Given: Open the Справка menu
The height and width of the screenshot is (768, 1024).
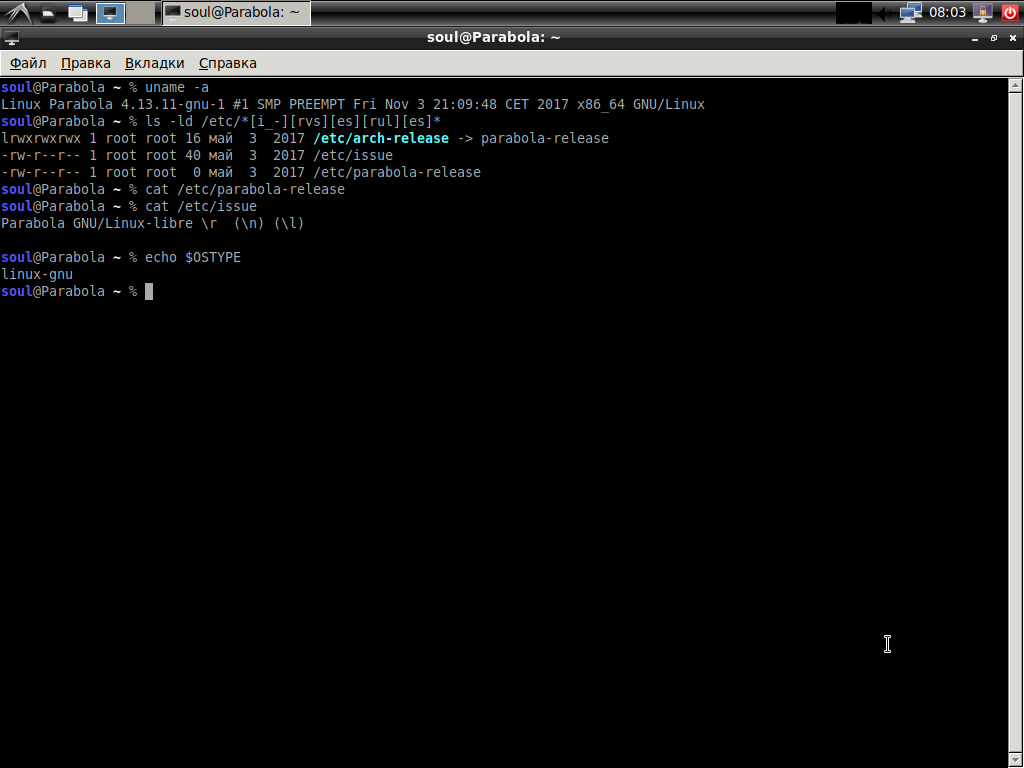Looking at the screenshot, I should coord(228,63).
